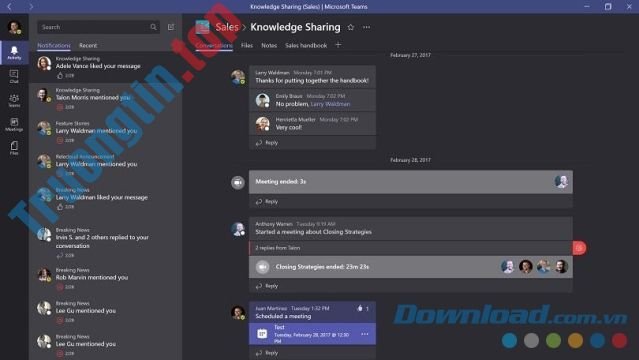The width and height of the screenshot is (639, 360).
Task: Click the Meeting ended video icon
Action: click(x=238, y=182)
